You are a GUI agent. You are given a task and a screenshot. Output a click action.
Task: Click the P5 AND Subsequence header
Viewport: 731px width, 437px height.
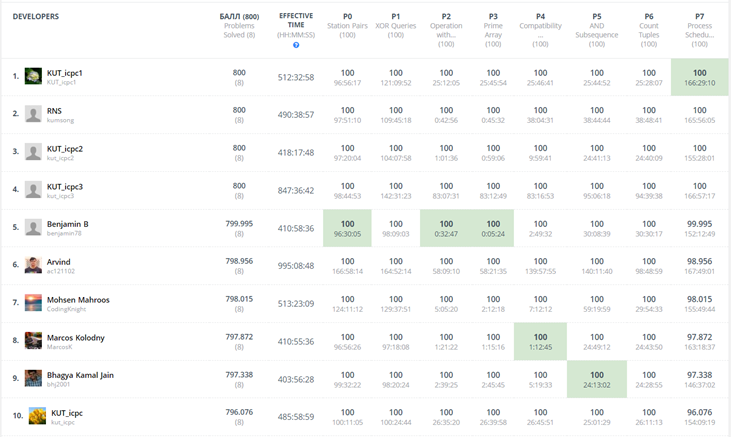(x=597, y=30)
